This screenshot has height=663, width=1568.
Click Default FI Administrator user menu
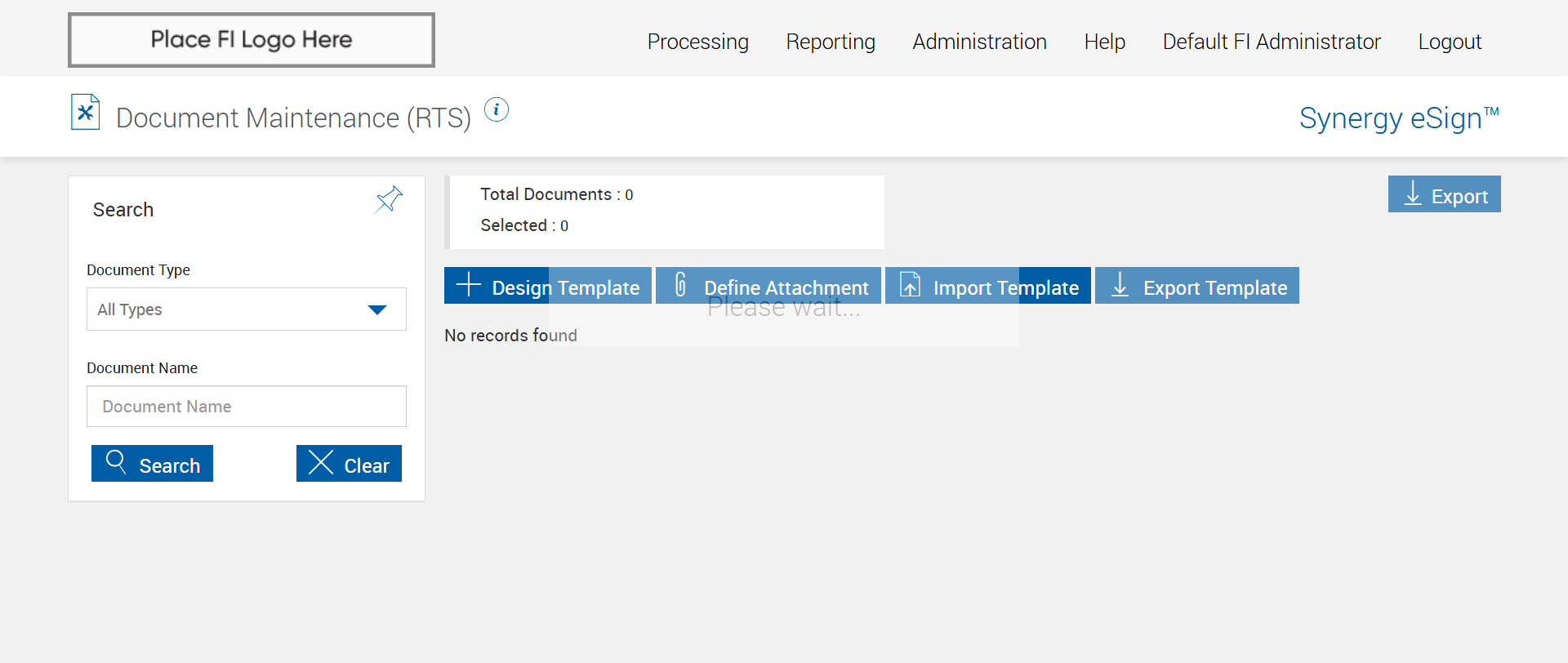pos(1272,42)
